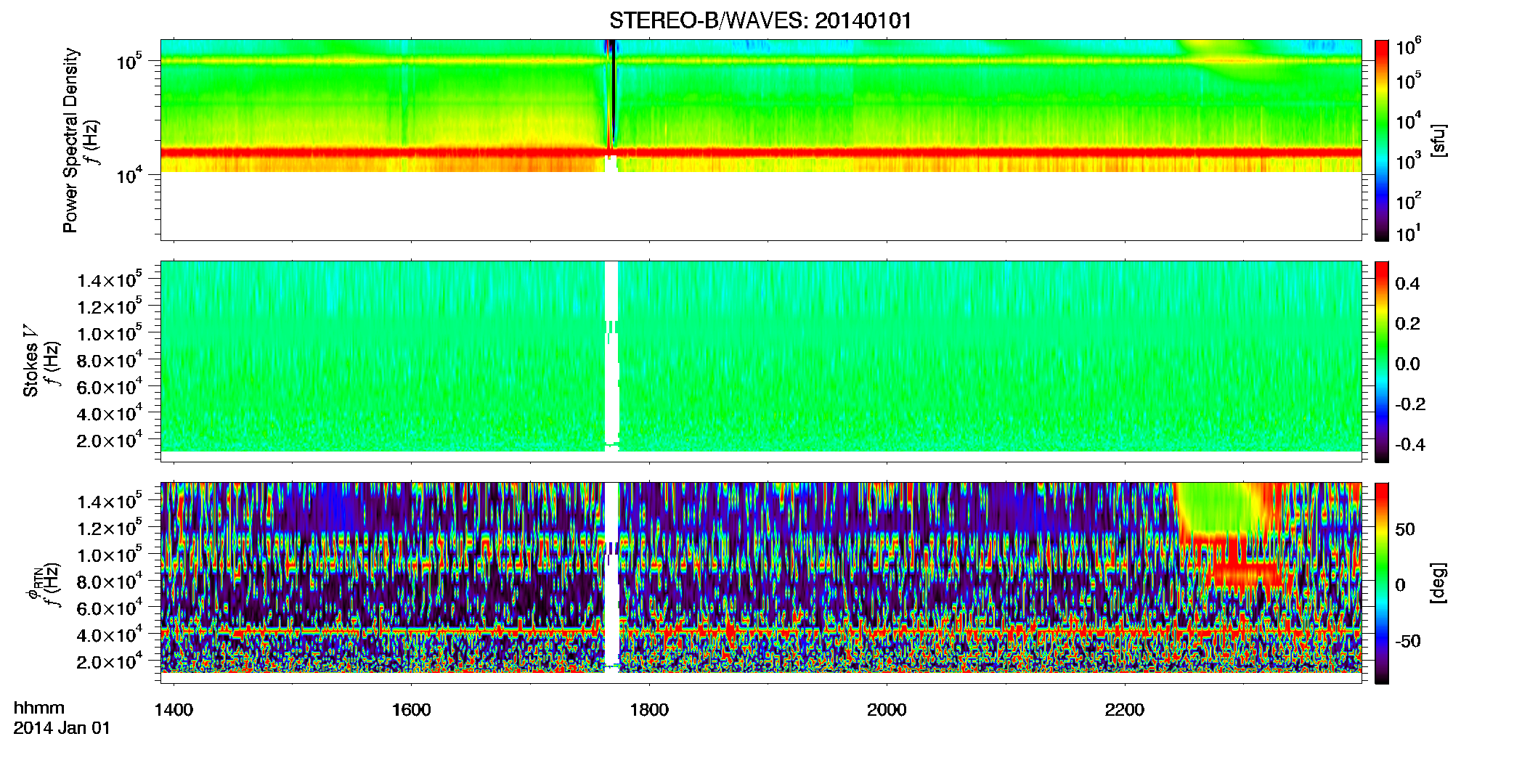Click the Power Spectral Density axis label
The width and height of the screenshot is (1522, 784).
pos(70,140)
